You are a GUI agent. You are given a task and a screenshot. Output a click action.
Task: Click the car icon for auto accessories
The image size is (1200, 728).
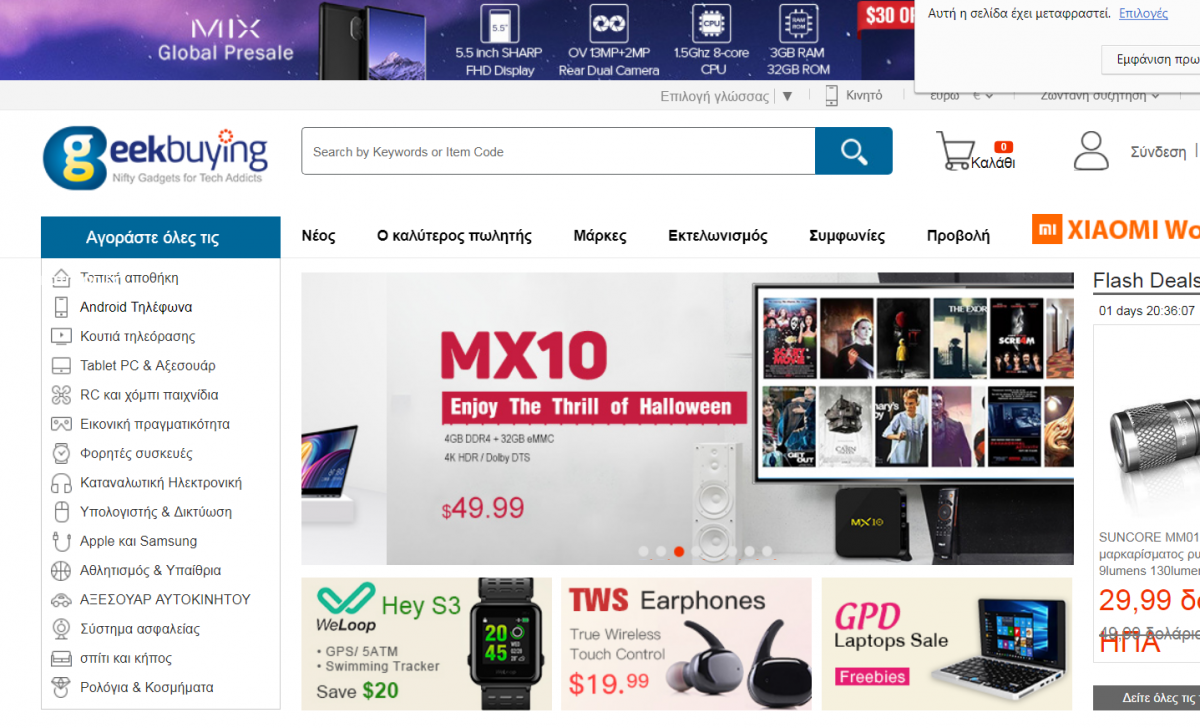pyautogui.click(x=61, y=600)
